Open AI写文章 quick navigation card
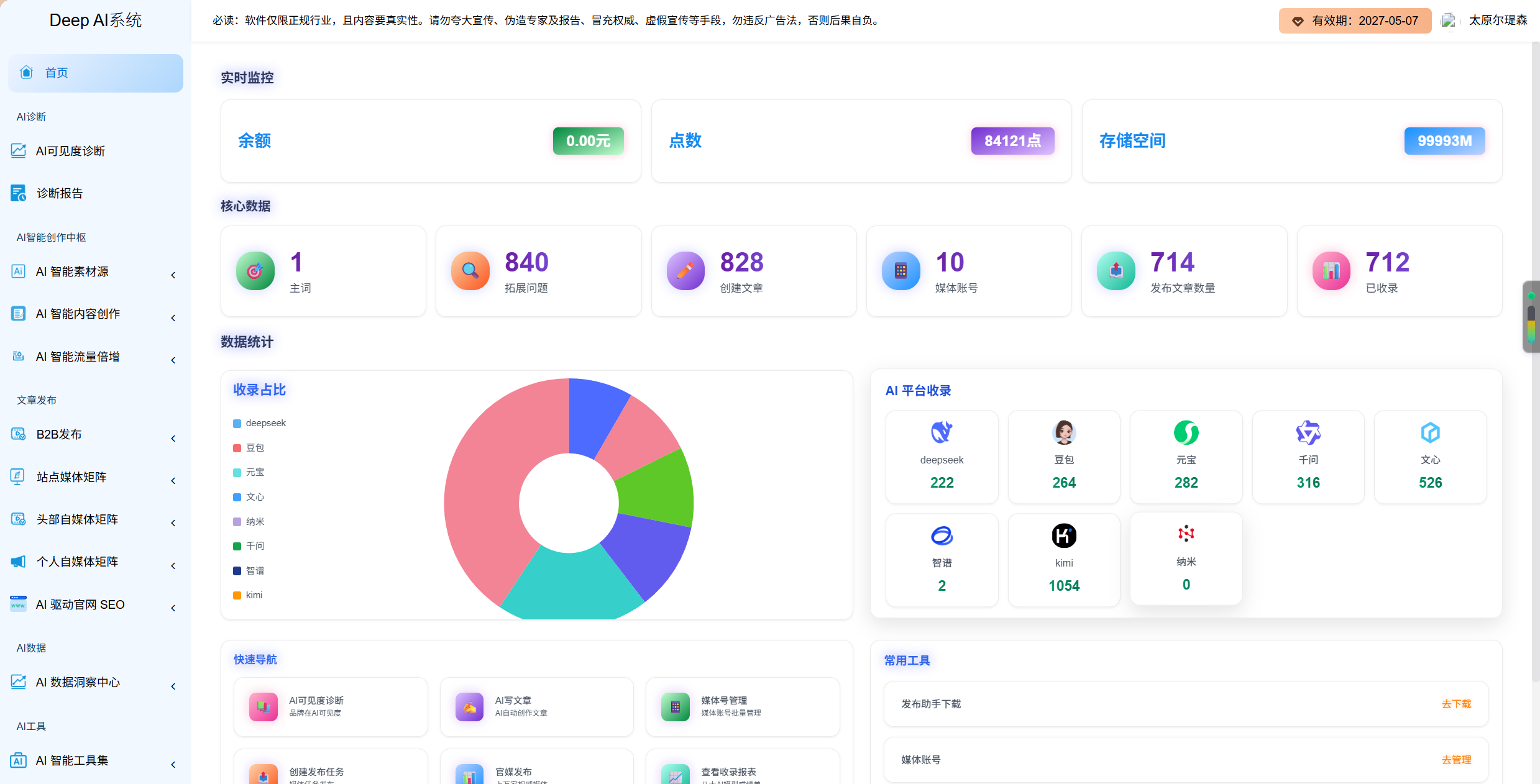The height and width of the screenshot is (784, 1540). click(x=537, y=707)
